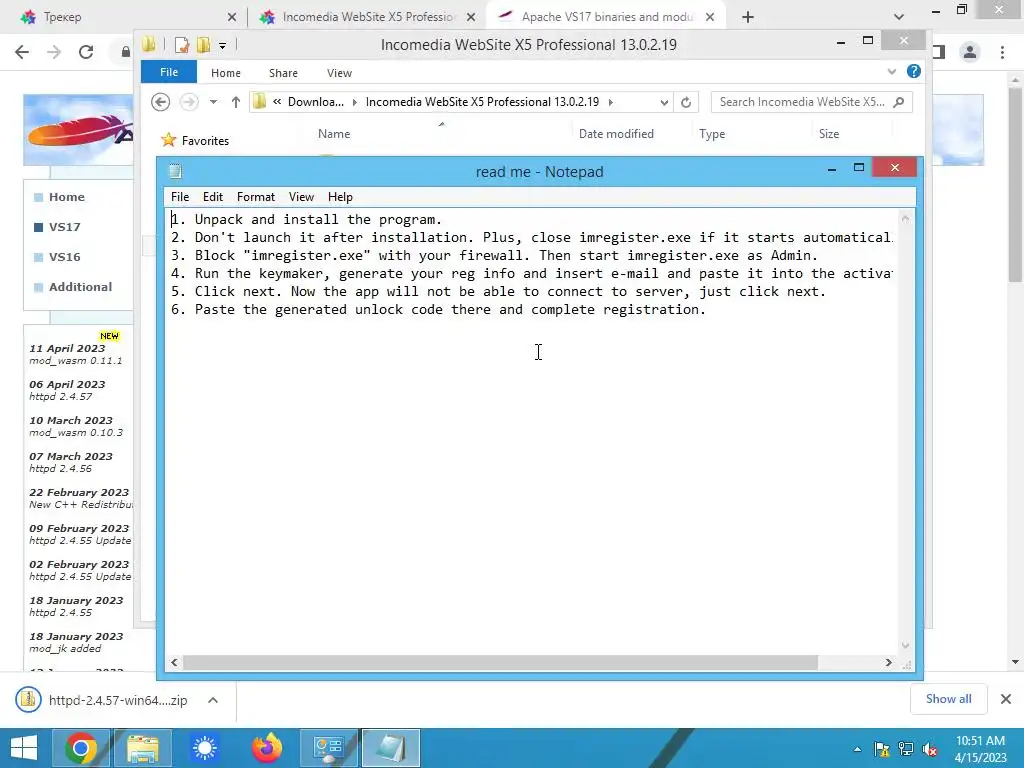
Task: Click Notepad title bar document icon
Action: pyautogui.click(x=175, y=172)
